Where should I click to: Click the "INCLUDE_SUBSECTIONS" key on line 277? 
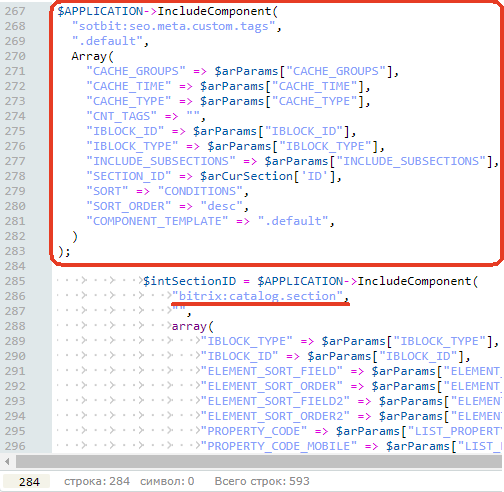click(x=161, y=161)
